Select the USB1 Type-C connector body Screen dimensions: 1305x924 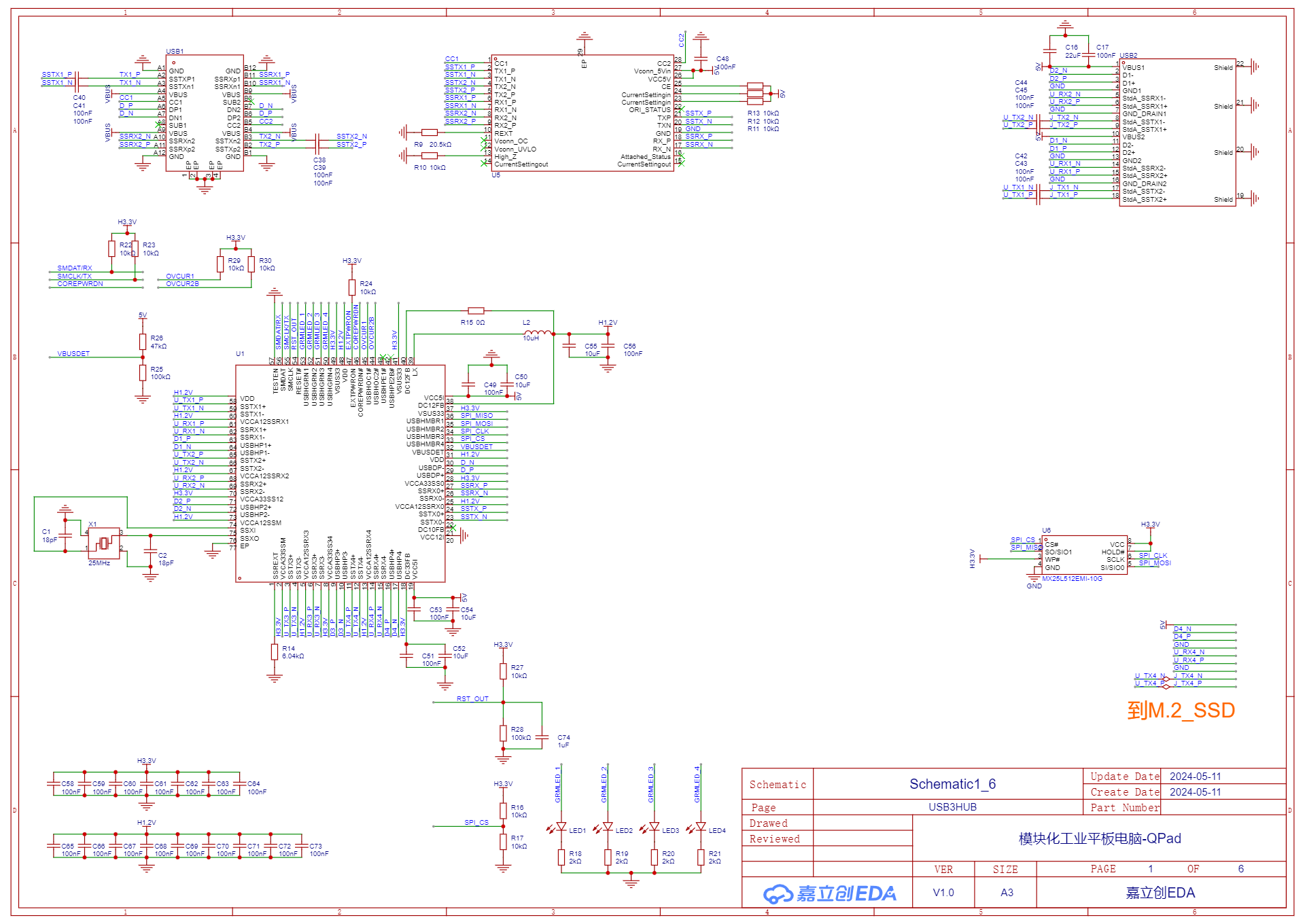pyautogui.click(x=205, y=113)
